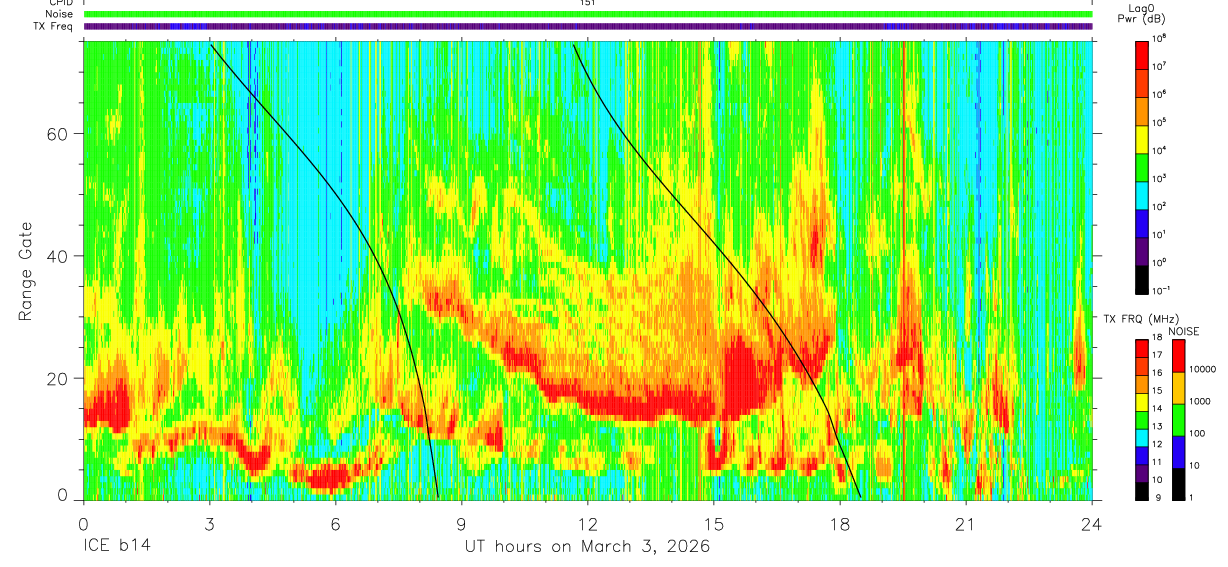This screenshot has height=567, width=1228.
Task: Pick the green segment of NOISE colorbar
Action: [1178, 419]
